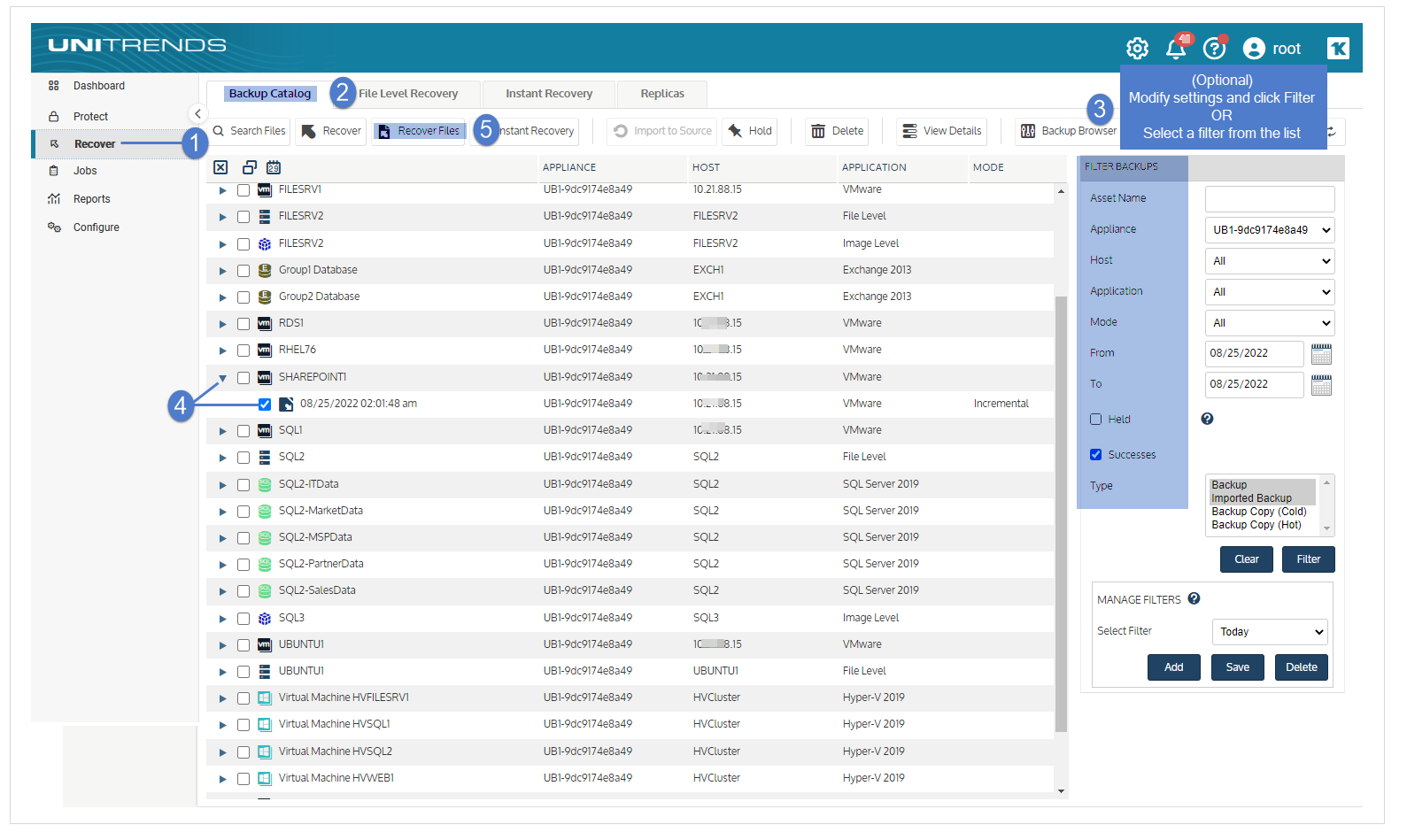Click the View Details toolbar button
This screenshot has height=840, width=1407.
click(941, 131)
